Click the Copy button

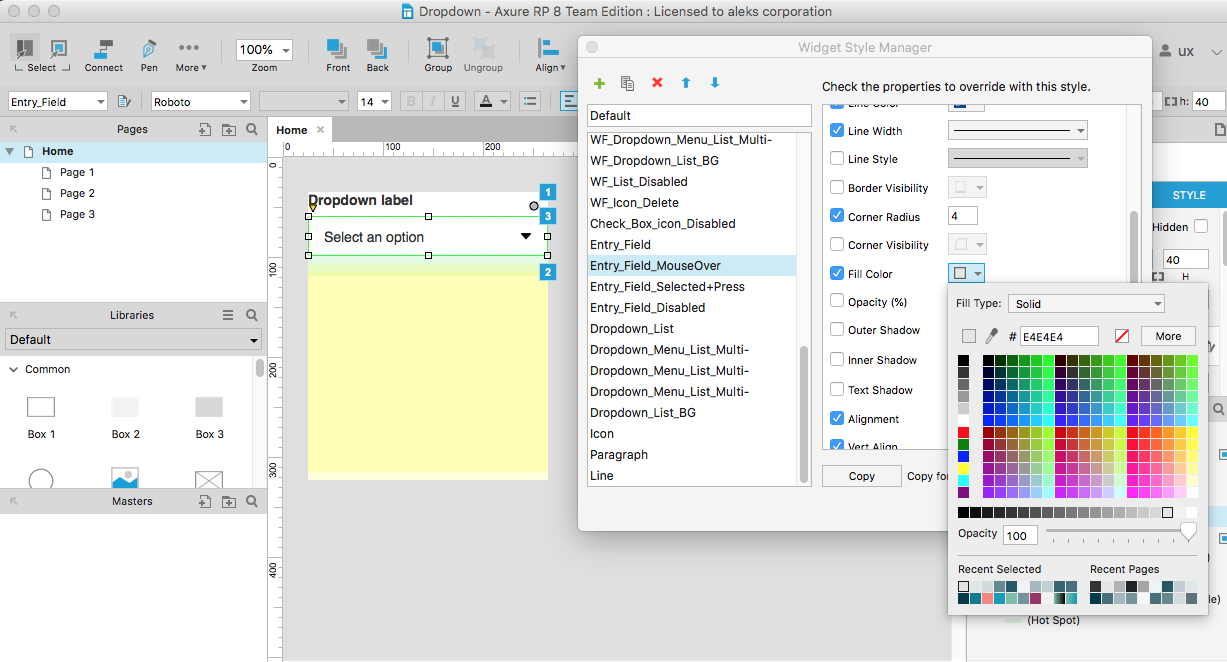point(861,476)
